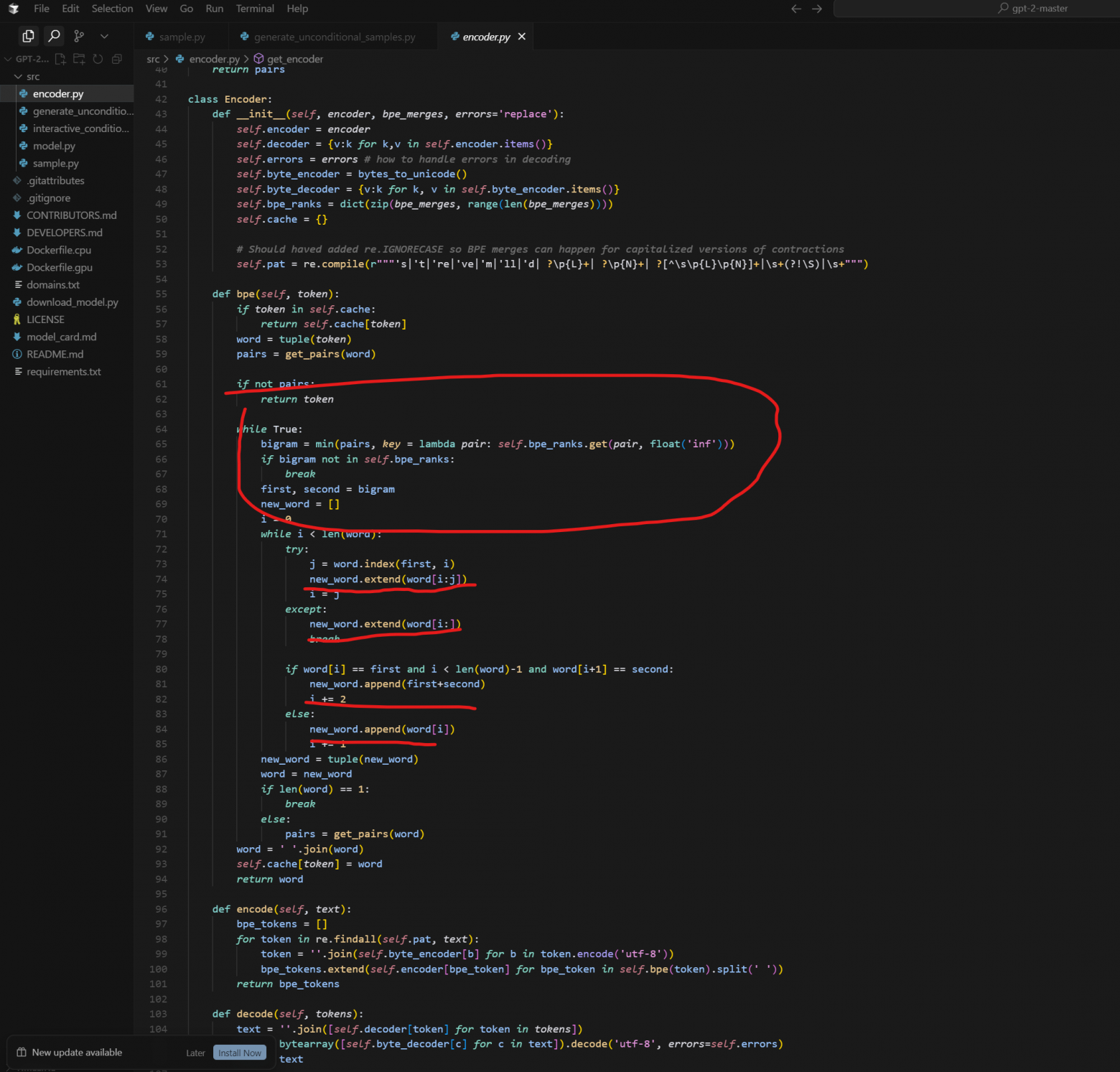Open download_model.py in explorer
Viewport: 1120px width, 1072px height.
(x=67, y=302)
